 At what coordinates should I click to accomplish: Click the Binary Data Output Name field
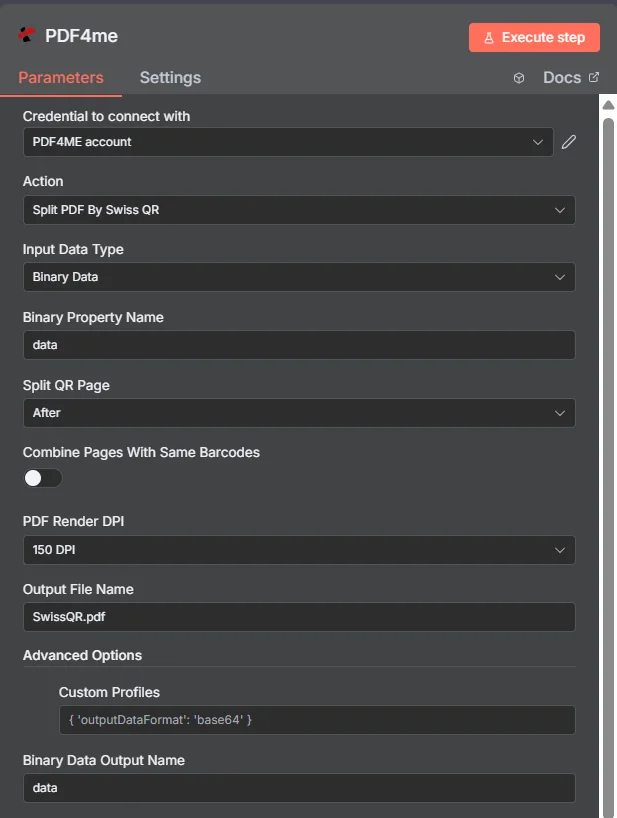(299, 788)
